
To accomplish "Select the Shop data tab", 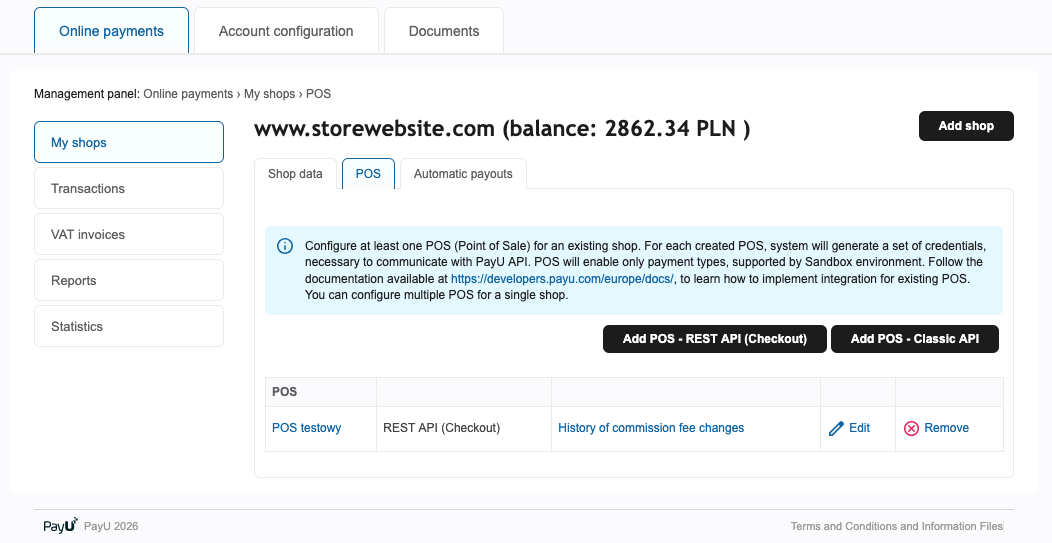I will pyautogui.click(x=295, y=174).
